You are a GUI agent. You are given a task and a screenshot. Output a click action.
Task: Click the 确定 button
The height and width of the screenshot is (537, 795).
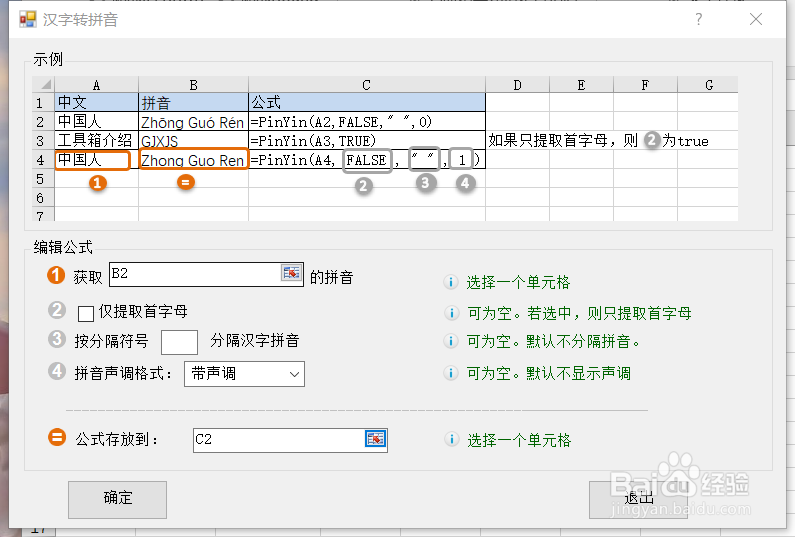(x=118, y=499)
